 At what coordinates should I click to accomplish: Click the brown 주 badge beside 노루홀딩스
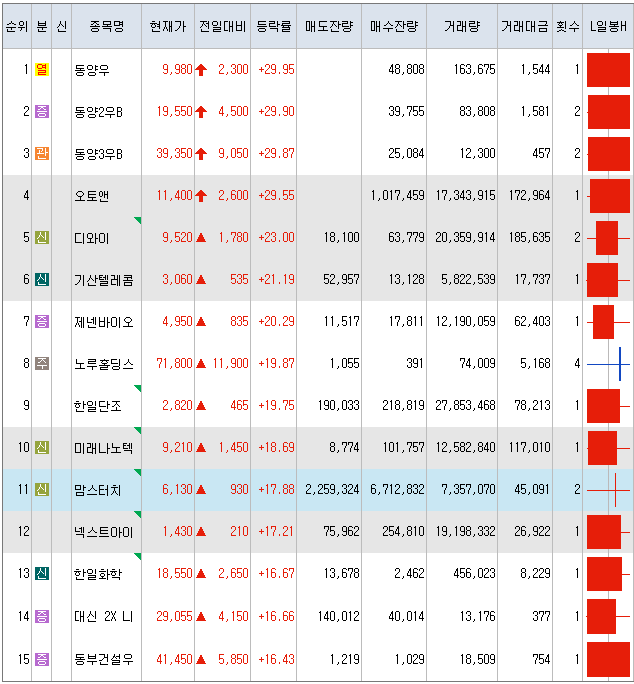click(41, 363)
